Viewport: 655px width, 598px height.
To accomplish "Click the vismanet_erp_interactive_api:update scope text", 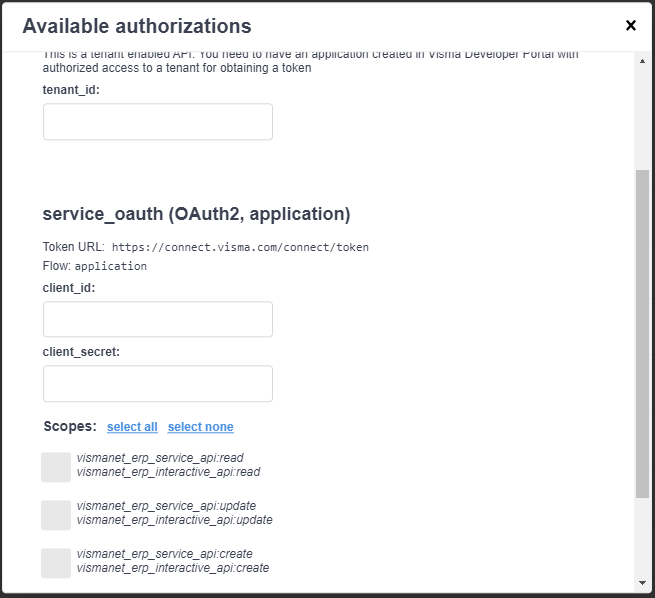I will 174,520.
